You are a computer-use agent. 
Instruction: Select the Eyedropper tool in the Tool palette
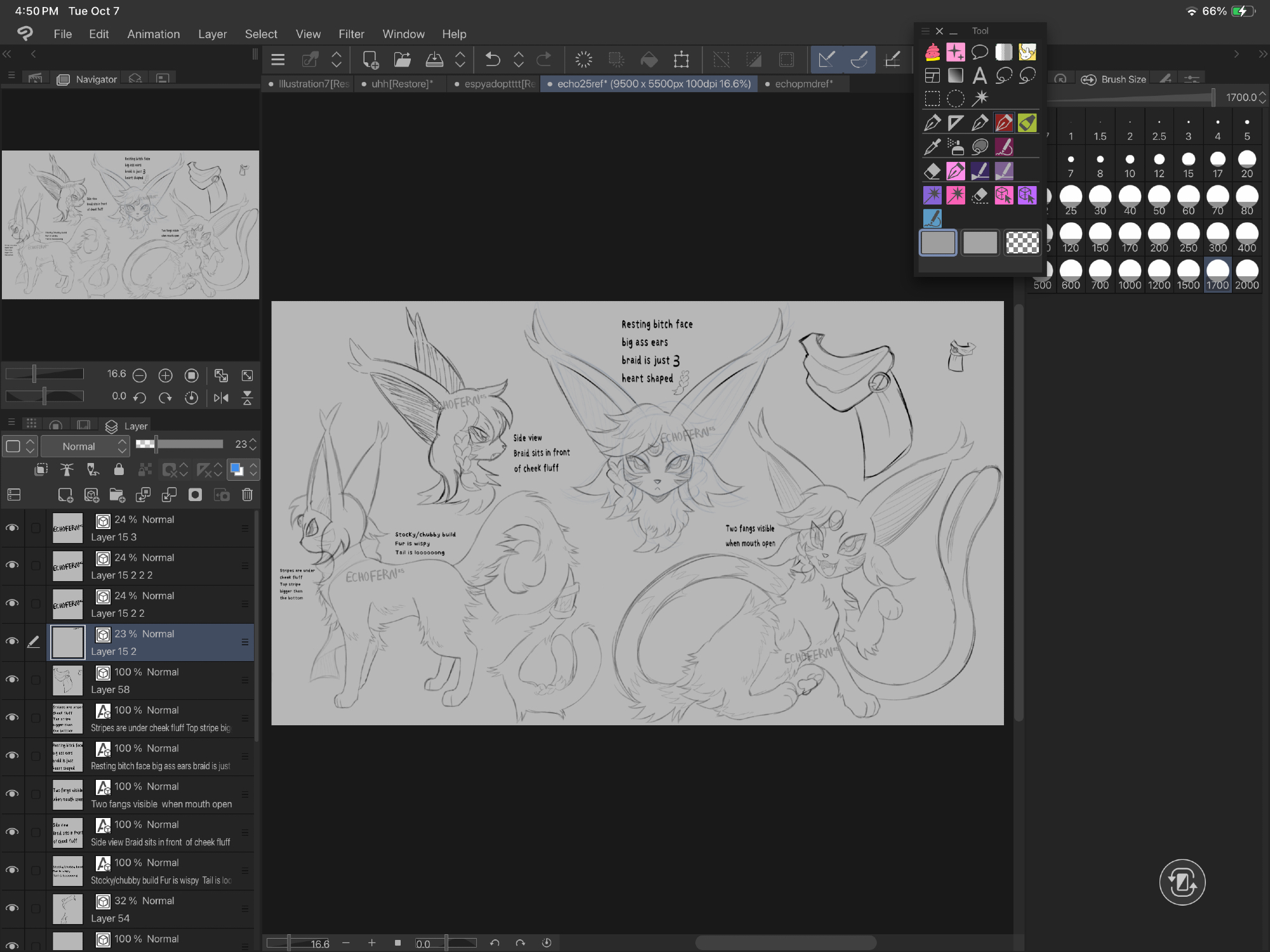932,147
